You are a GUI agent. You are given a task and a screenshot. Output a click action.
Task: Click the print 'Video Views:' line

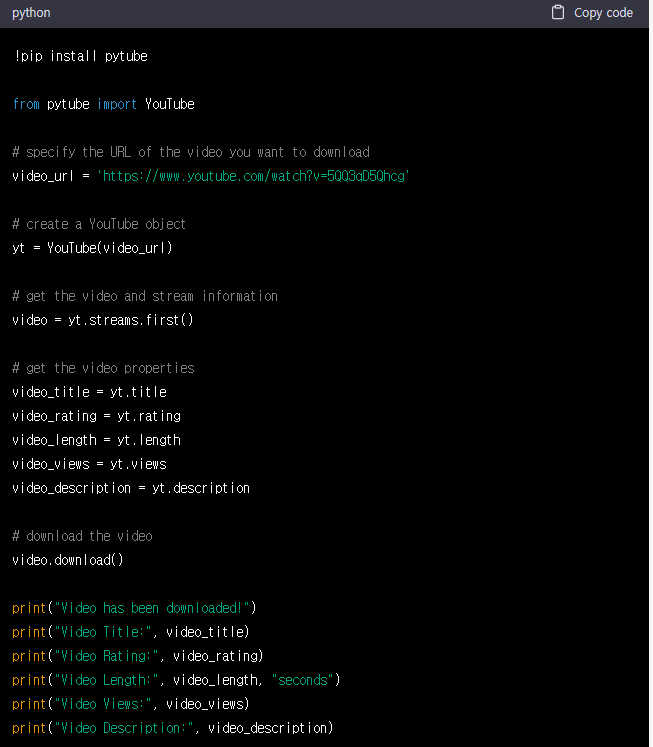click(131, 704)
